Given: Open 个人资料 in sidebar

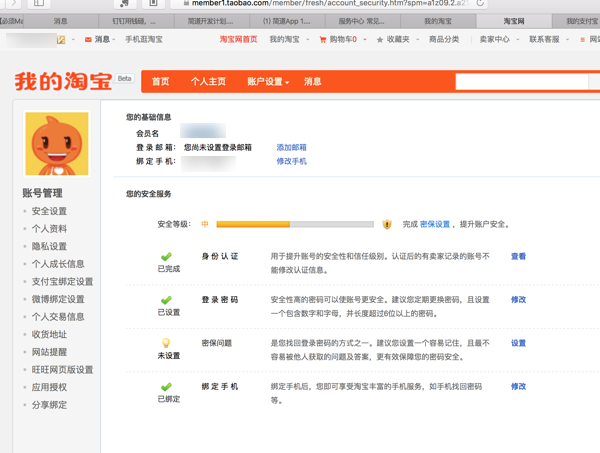Looking at the screenshot, I should 49,229.
